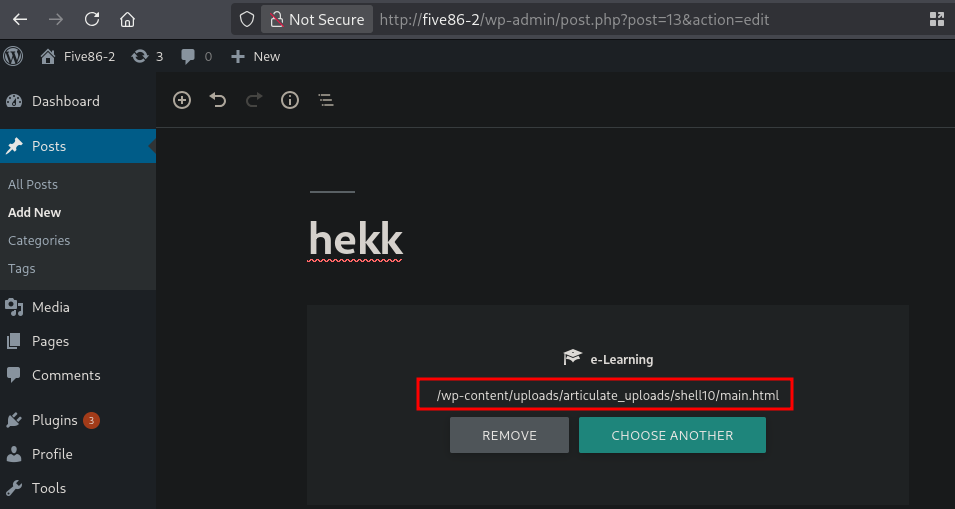955x509 pixels.
Task: Open the updates indicator showing 3
Action: point(147,57)
